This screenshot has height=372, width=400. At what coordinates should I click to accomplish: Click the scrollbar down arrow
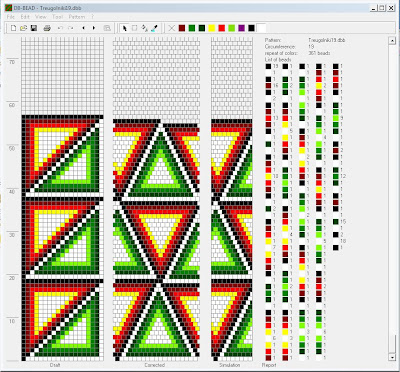(392, 357)
